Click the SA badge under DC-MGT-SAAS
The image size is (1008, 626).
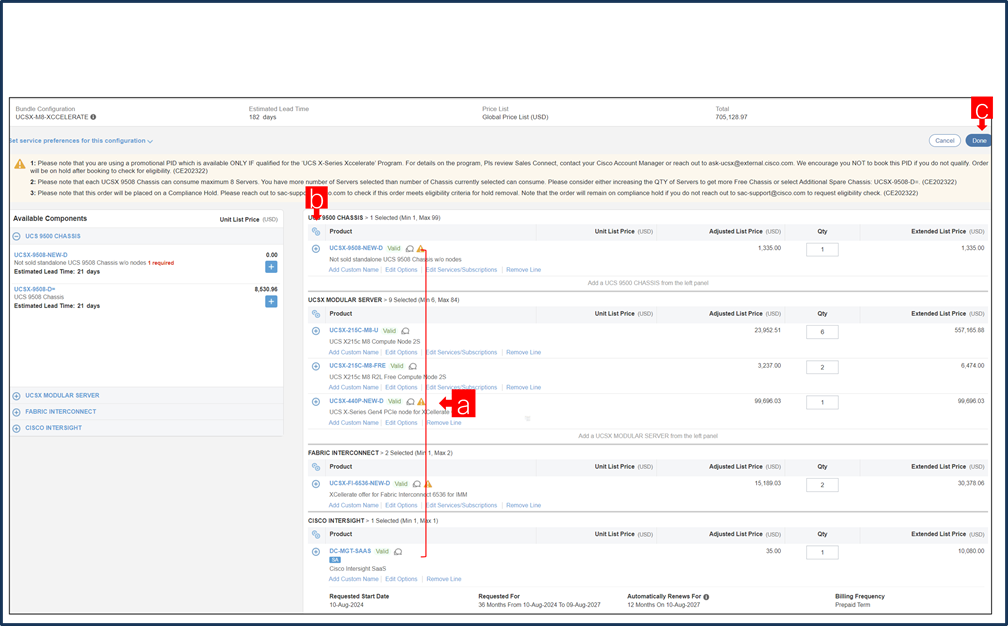click(x=335, y=560)
